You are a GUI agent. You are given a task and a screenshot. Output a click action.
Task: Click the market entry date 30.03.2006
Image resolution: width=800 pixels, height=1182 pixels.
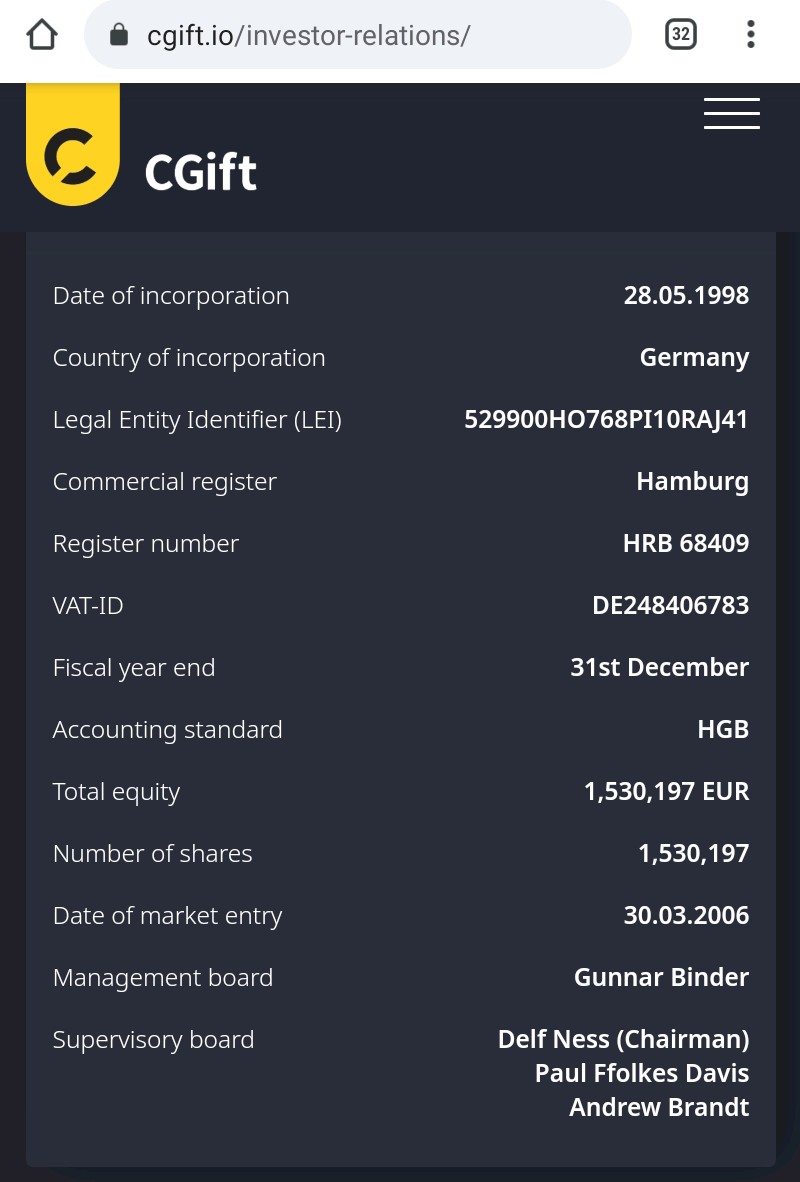click(x=686, y=915)
